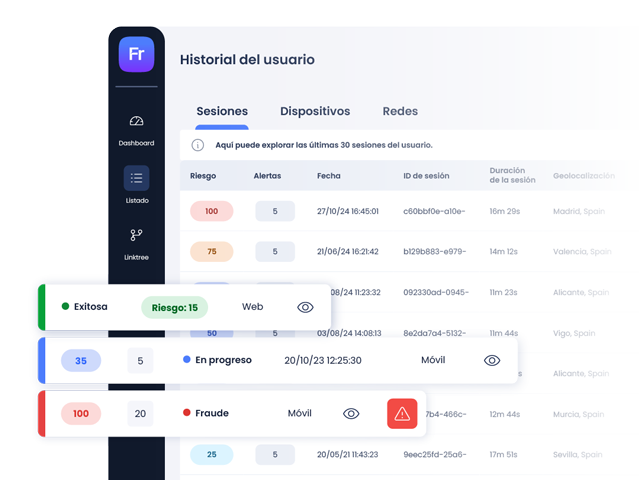The height and width of the screenshot is (480, 640).
Task: Click Sevilla, Spain location
Action: (x=578, y=454)
